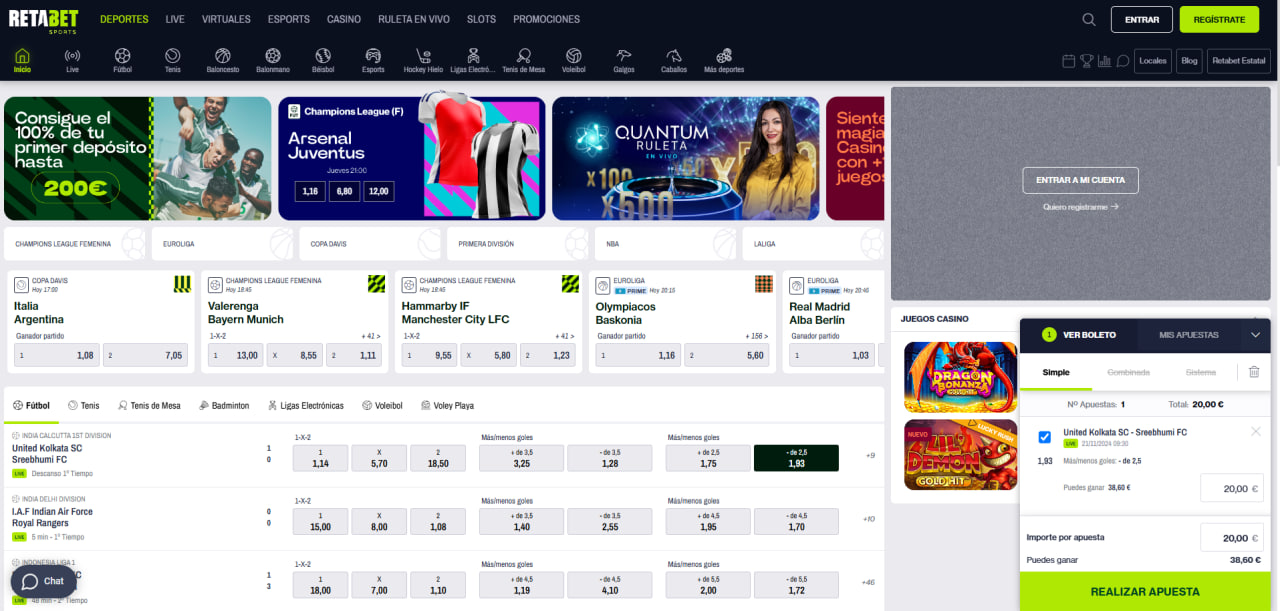This screenshot has height=611, width=1280.
Task: Show +10 markets for I.A.F Indian Air Force
Action: (x=868, y=519)
